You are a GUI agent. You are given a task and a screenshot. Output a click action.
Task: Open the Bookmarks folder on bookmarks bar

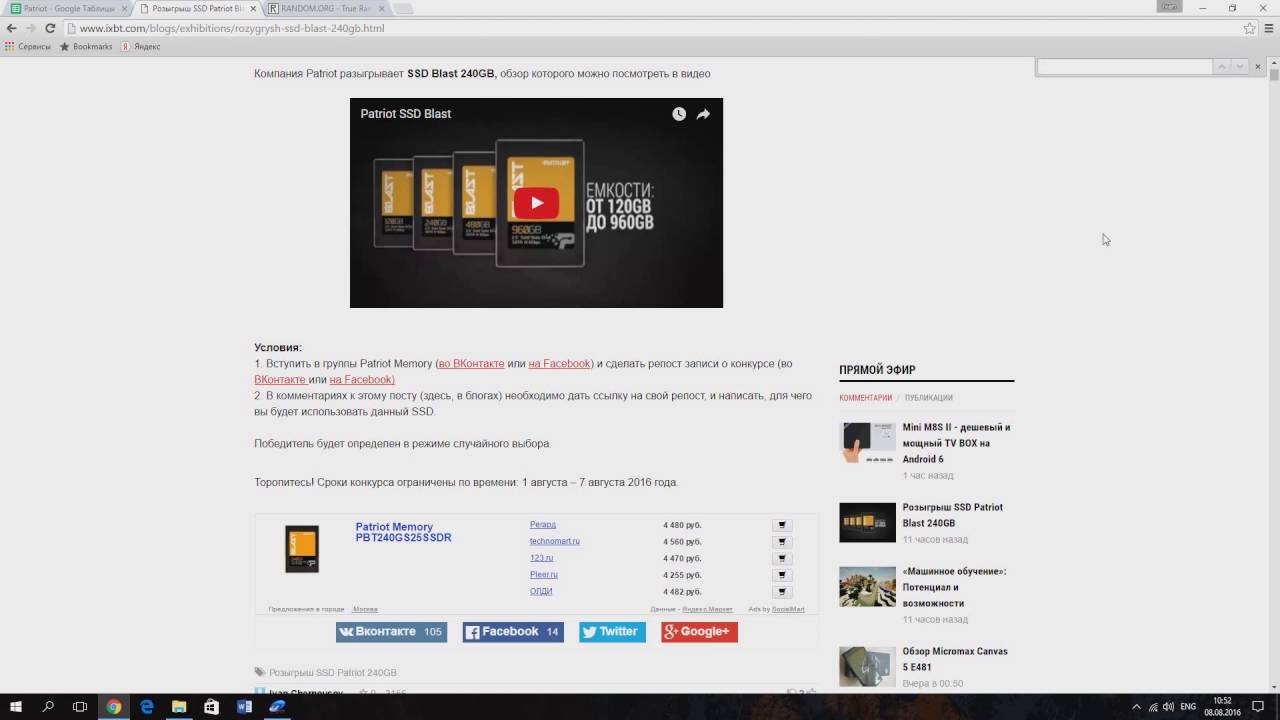(86, 46)
